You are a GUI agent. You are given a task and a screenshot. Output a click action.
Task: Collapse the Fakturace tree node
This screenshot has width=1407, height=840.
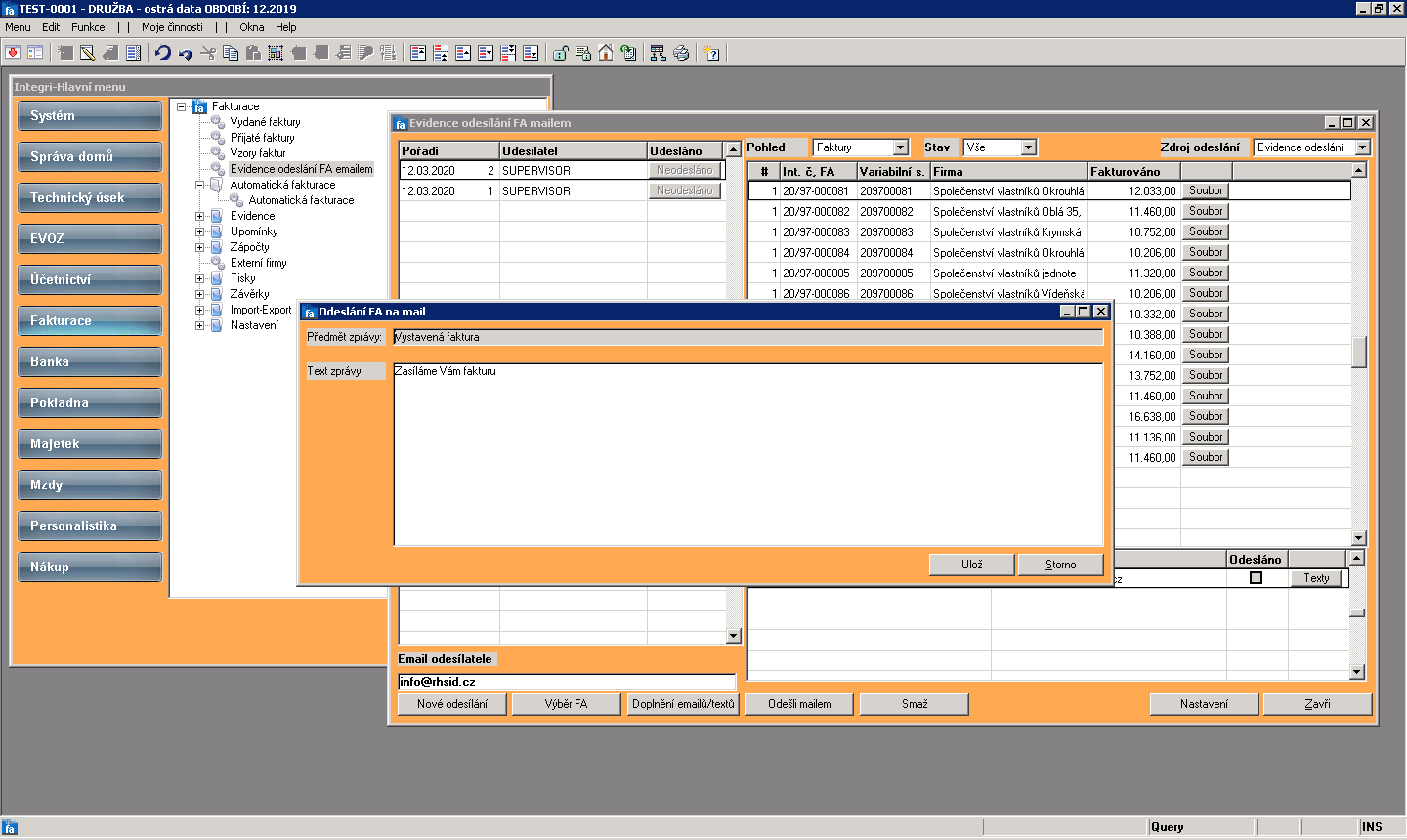tap(182, 106)
